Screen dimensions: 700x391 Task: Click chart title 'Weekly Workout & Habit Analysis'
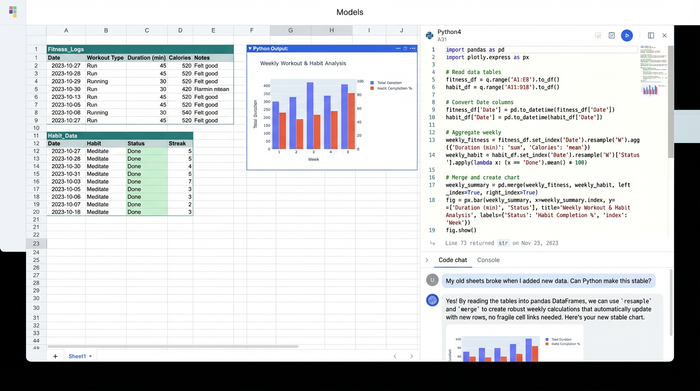303,63
